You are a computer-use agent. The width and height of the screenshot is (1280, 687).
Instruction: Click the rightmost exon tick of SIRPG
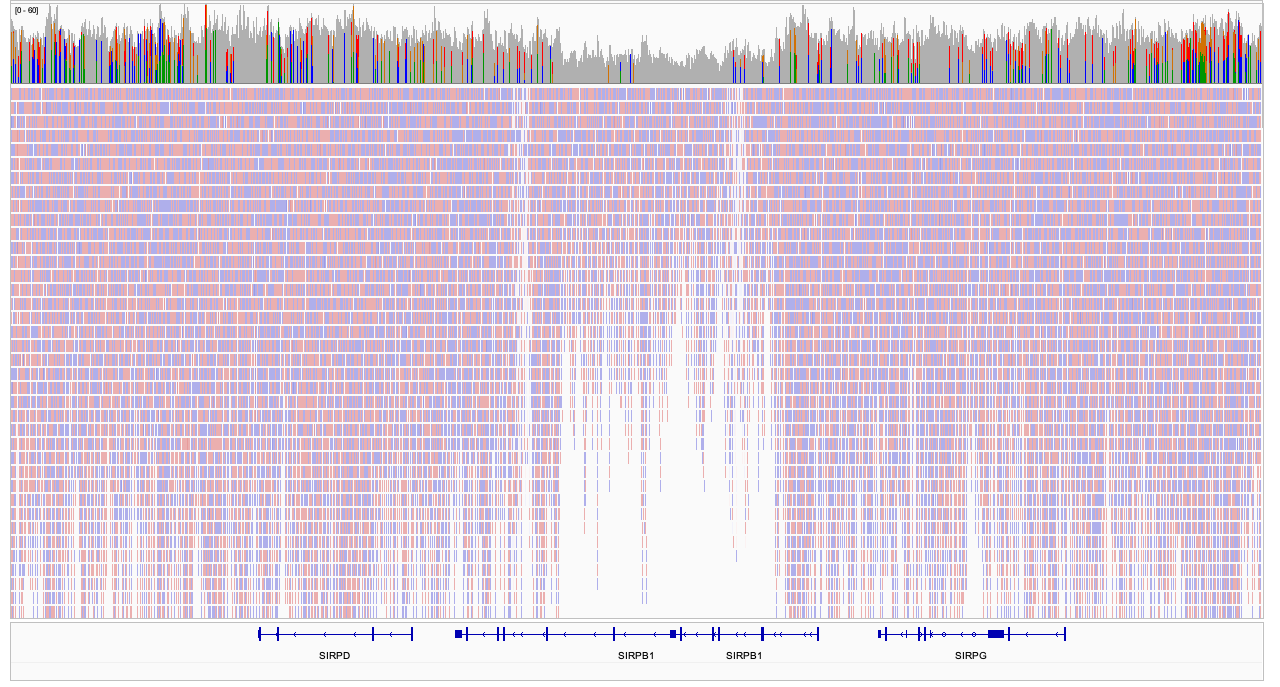coord(1065,634)
